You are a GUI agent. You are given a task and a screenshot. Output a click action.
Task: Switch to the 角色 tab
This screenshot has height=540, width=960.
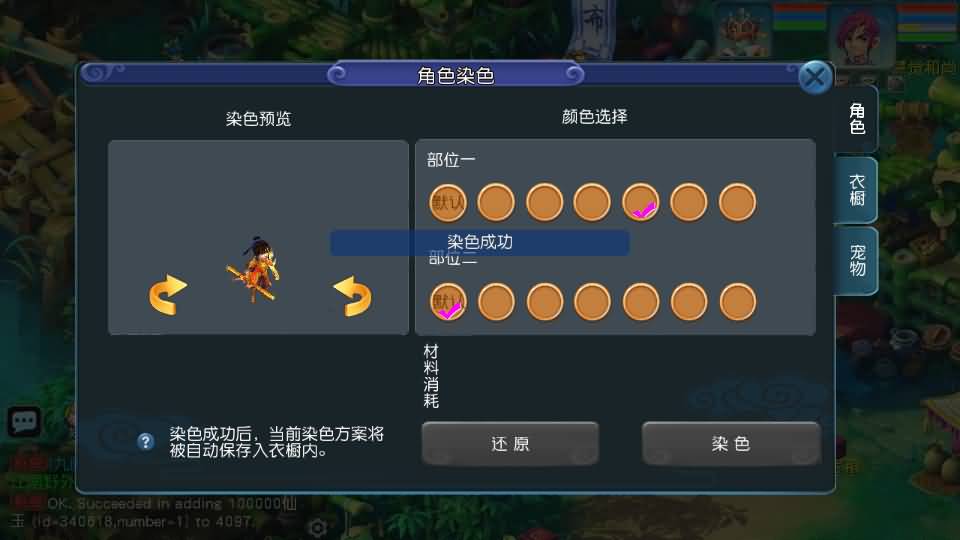(x=857, y=119)
